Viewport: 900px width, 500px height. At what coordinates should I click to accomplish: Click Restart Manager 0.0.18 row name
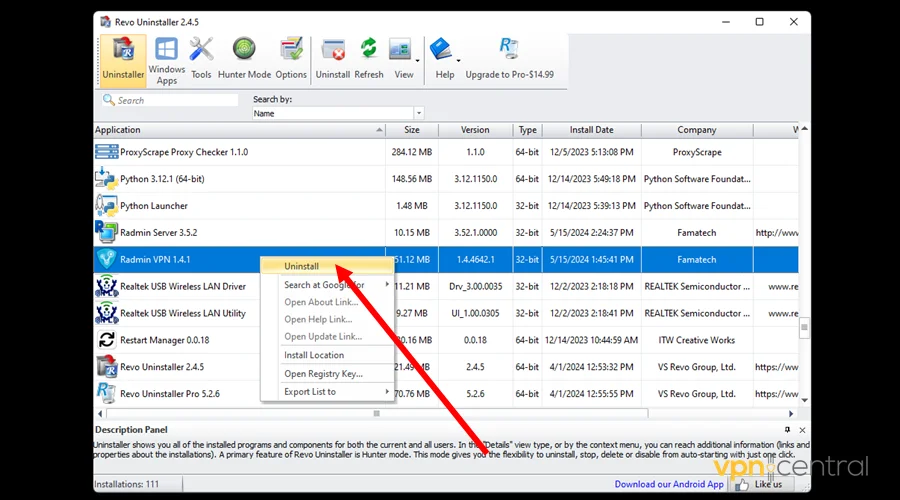click(164, 340)
